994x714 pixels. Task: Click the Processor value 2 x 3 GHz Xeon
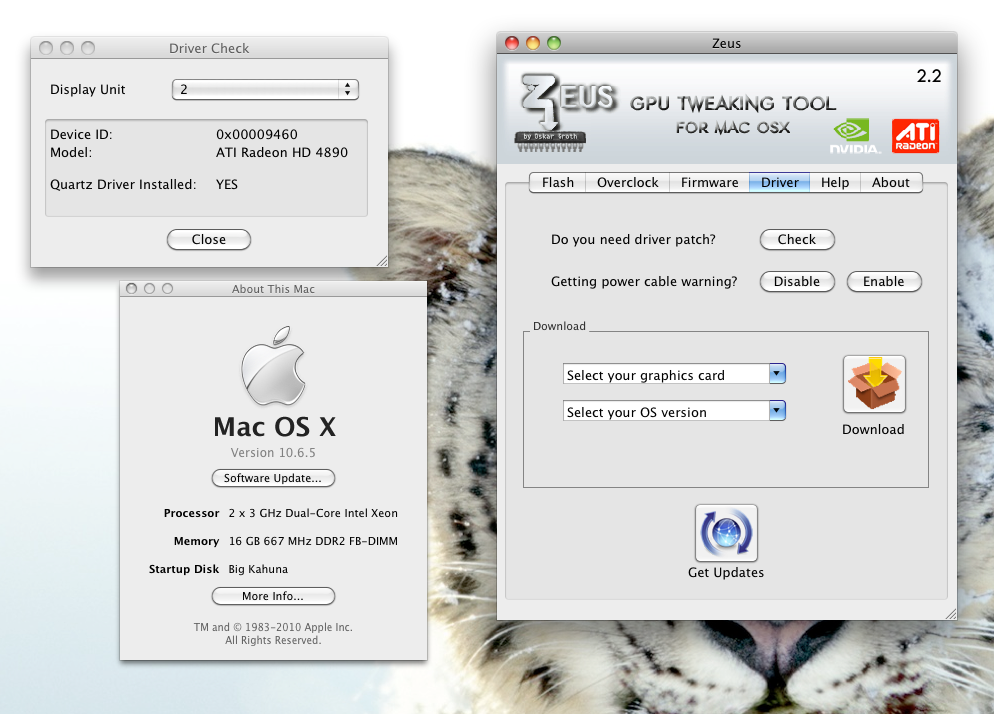pyautogui.click(x=313, y=513)
